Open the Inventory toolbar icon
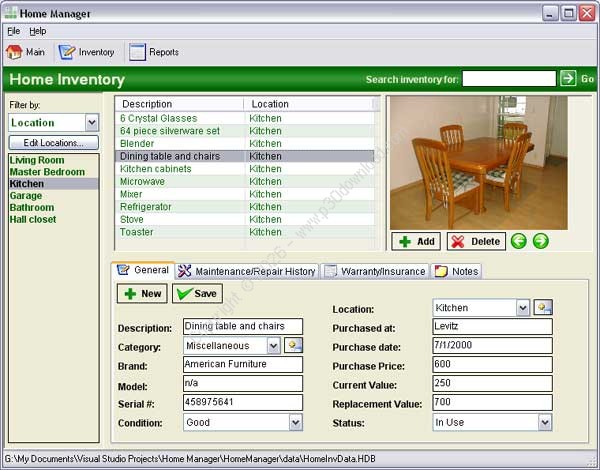 pyautogui.click(x=67, y=52)
